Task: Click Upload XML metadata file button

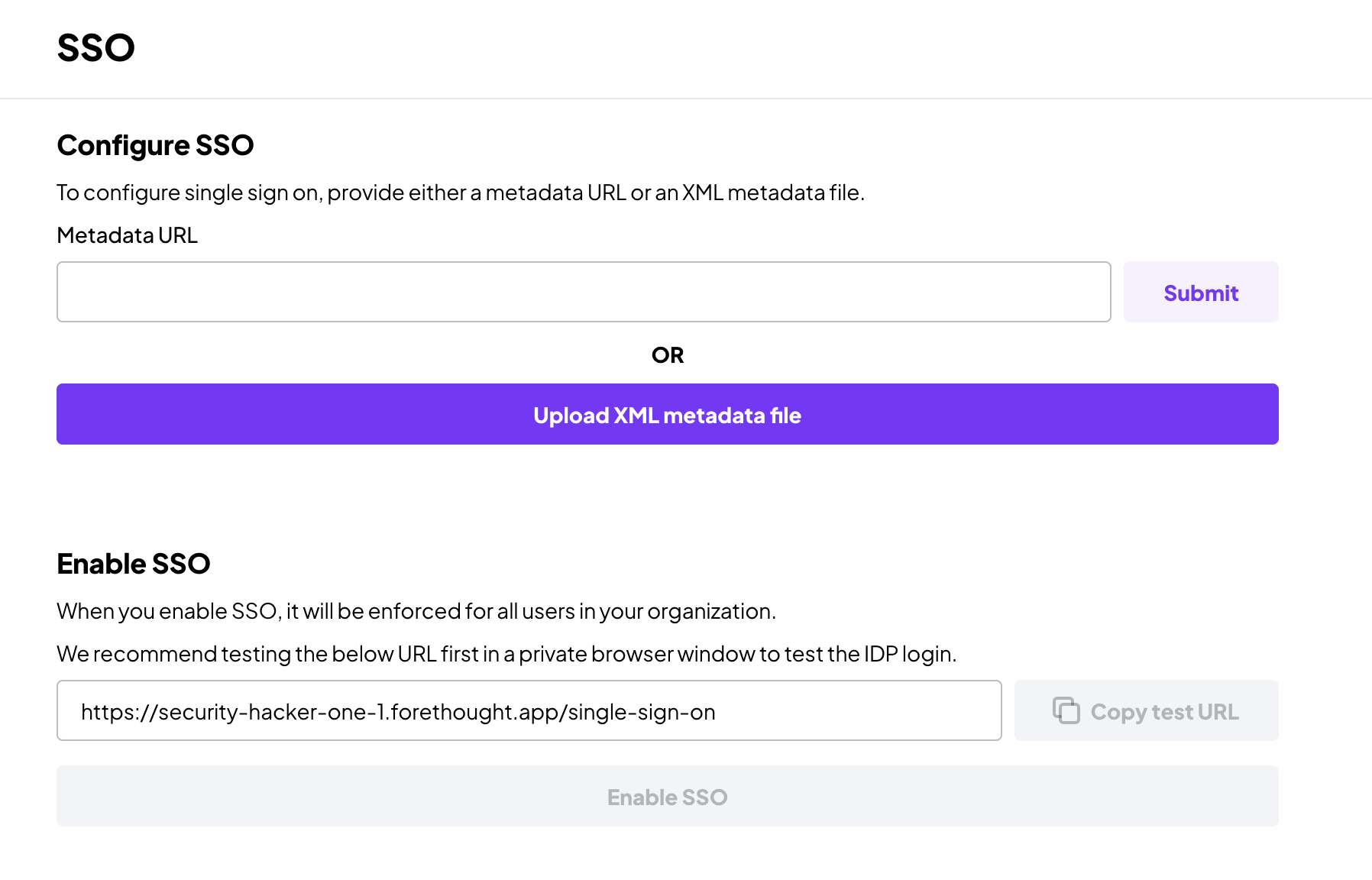Action: pyautogui.click(x=668, y=414)
